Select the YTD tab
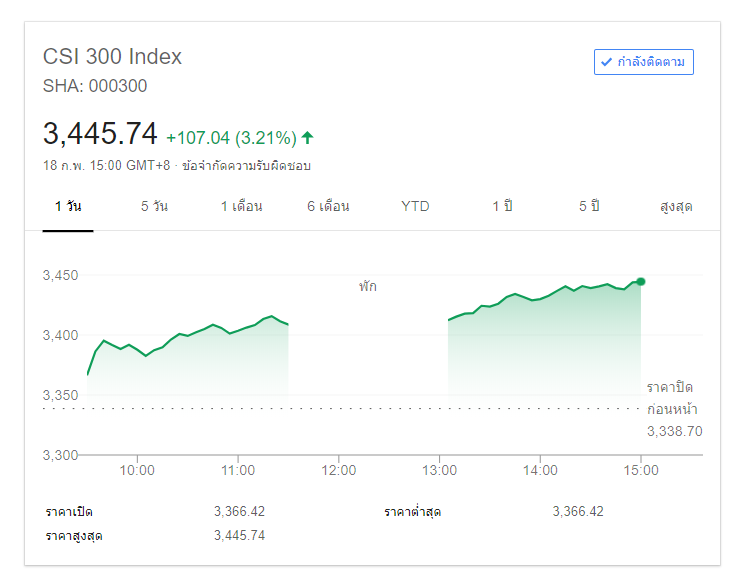Viewport: 739px width, 581px height. point(415,206)
